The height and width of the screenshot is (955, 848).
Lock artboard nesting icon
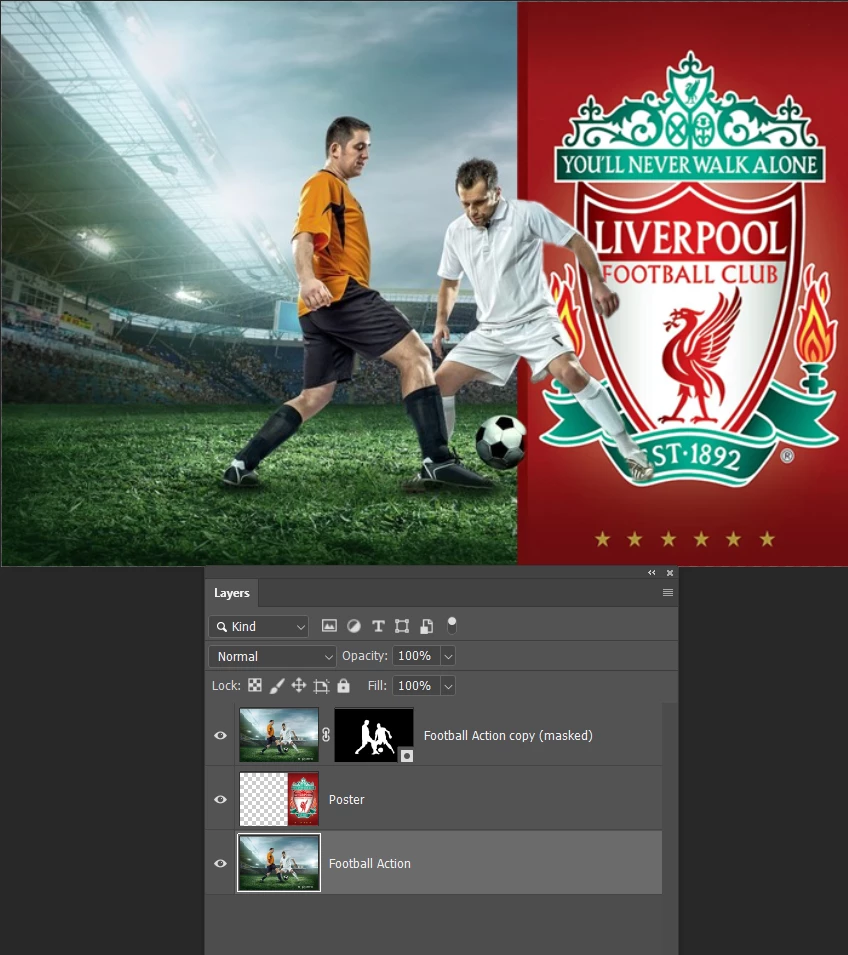pos(321,686)
